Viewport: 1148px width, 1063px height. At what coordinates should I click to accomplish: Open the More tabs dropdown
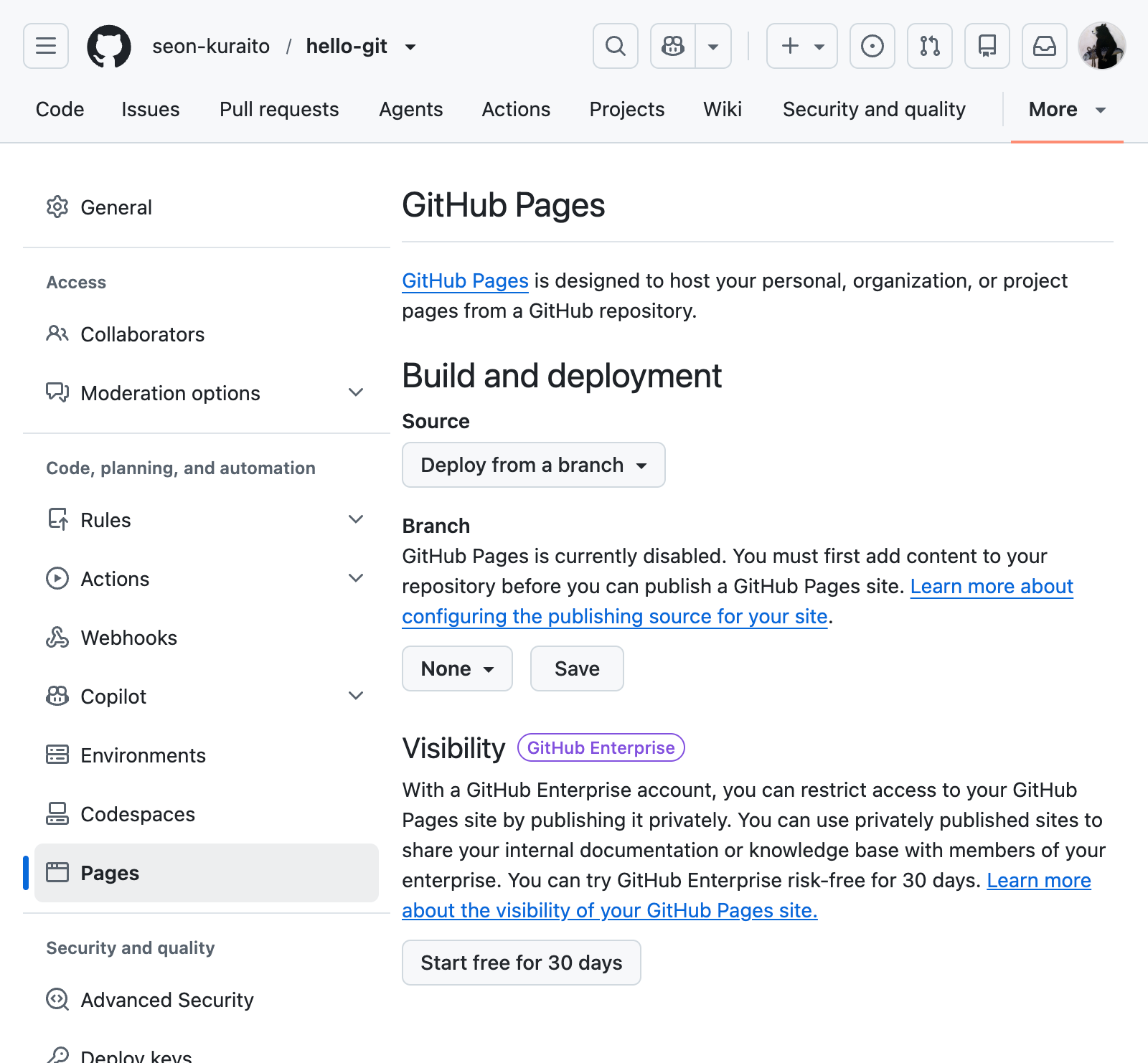point(1067,110)
